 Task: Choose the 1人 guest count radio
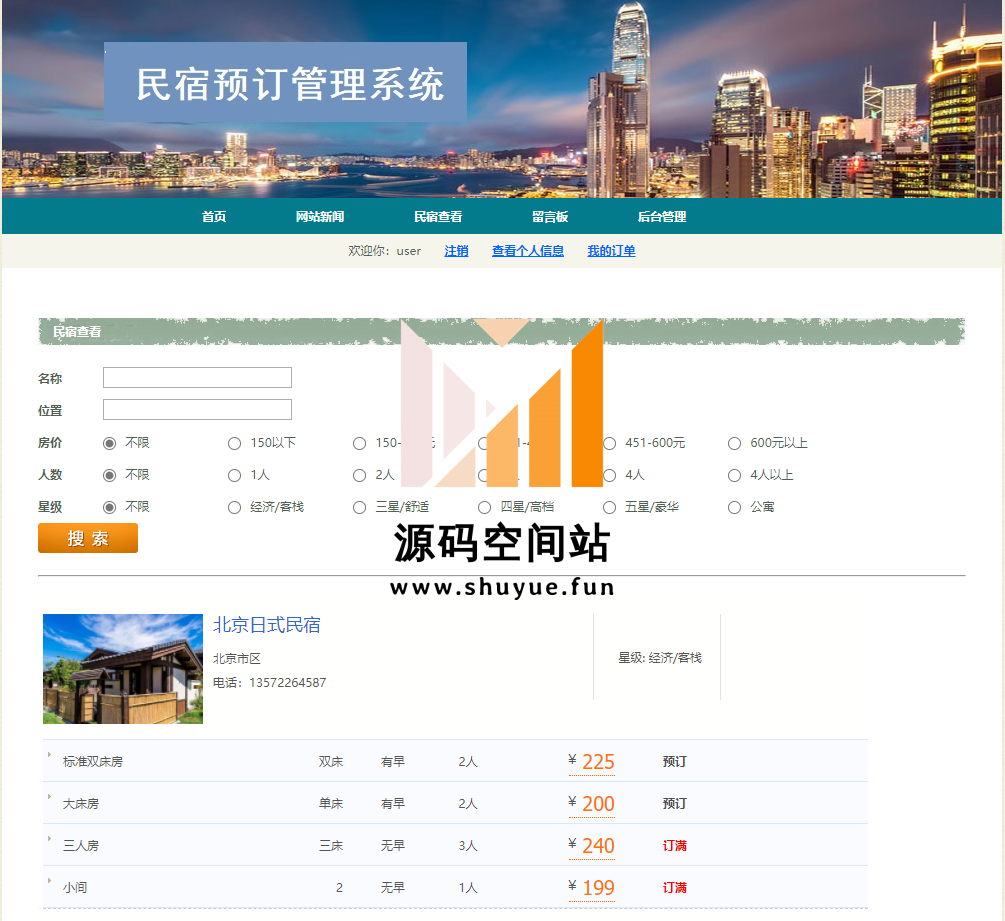pos(235,476)
